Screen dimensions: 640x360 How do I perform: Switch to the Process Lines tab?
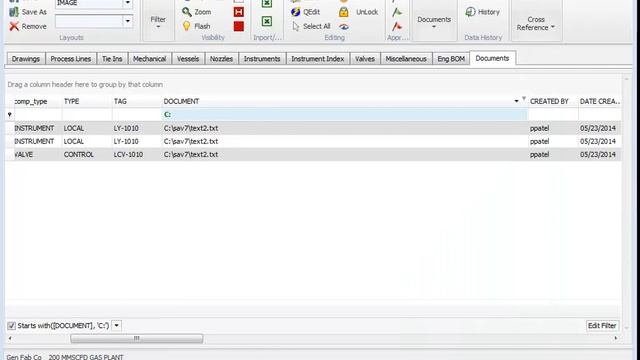[71, 59]
